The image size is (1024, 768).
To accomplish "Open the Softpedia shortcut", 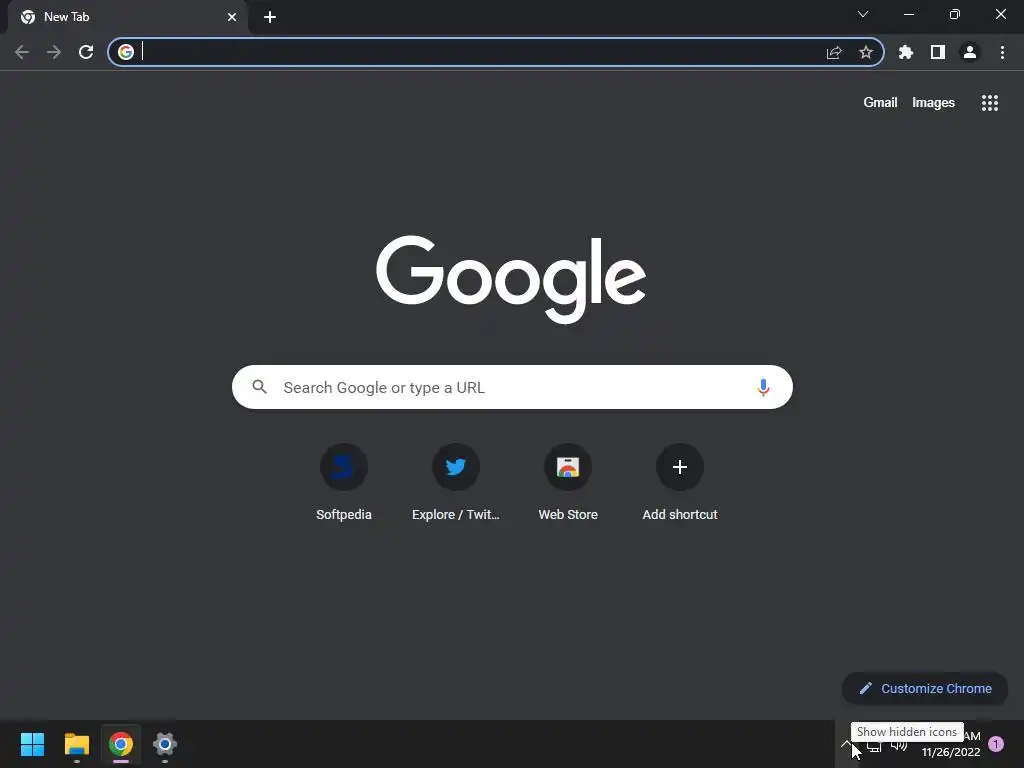I will [x=344, y=483].
